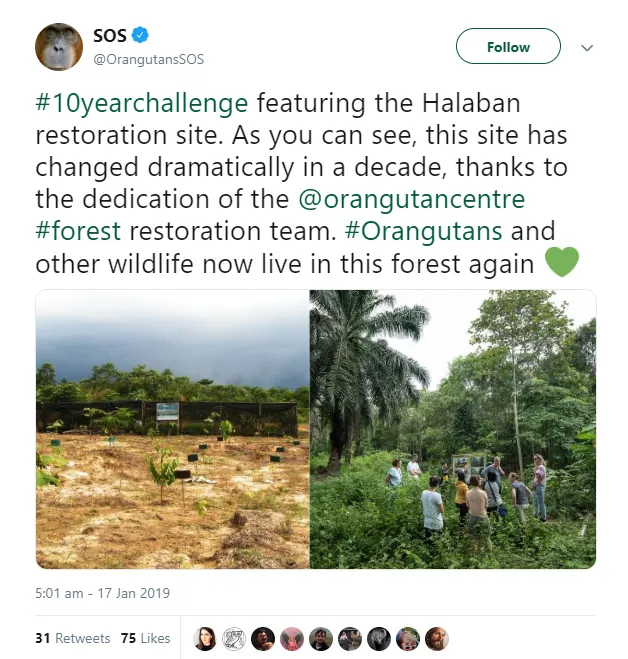
Task: Open the @OrangutansSOS handle
Action: tap(149, 59)
